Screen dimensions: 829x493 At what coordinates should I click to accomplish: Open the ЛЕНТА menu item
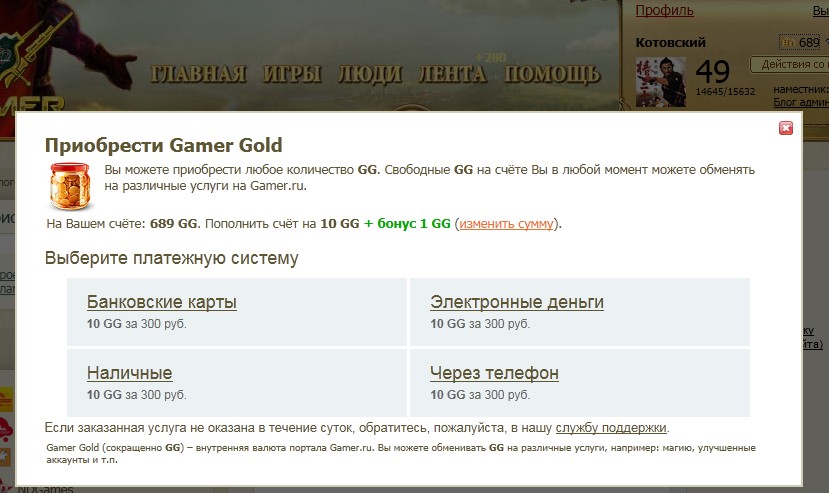pos(453,74)
